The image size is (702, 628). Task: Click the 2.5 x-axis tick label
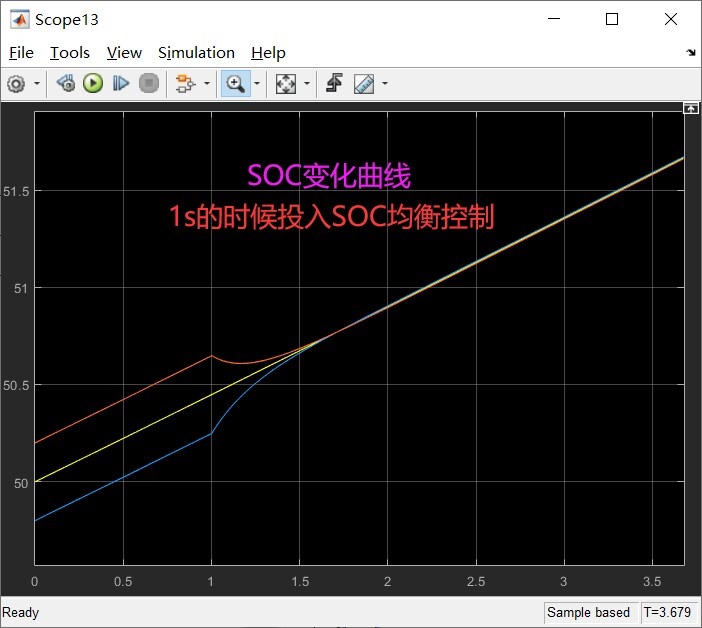tap(476, 581)
